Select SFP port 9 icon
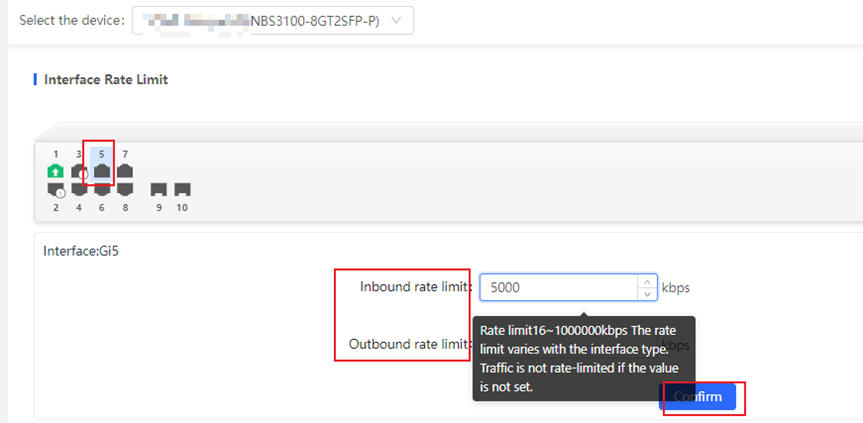 click(158, 189)
